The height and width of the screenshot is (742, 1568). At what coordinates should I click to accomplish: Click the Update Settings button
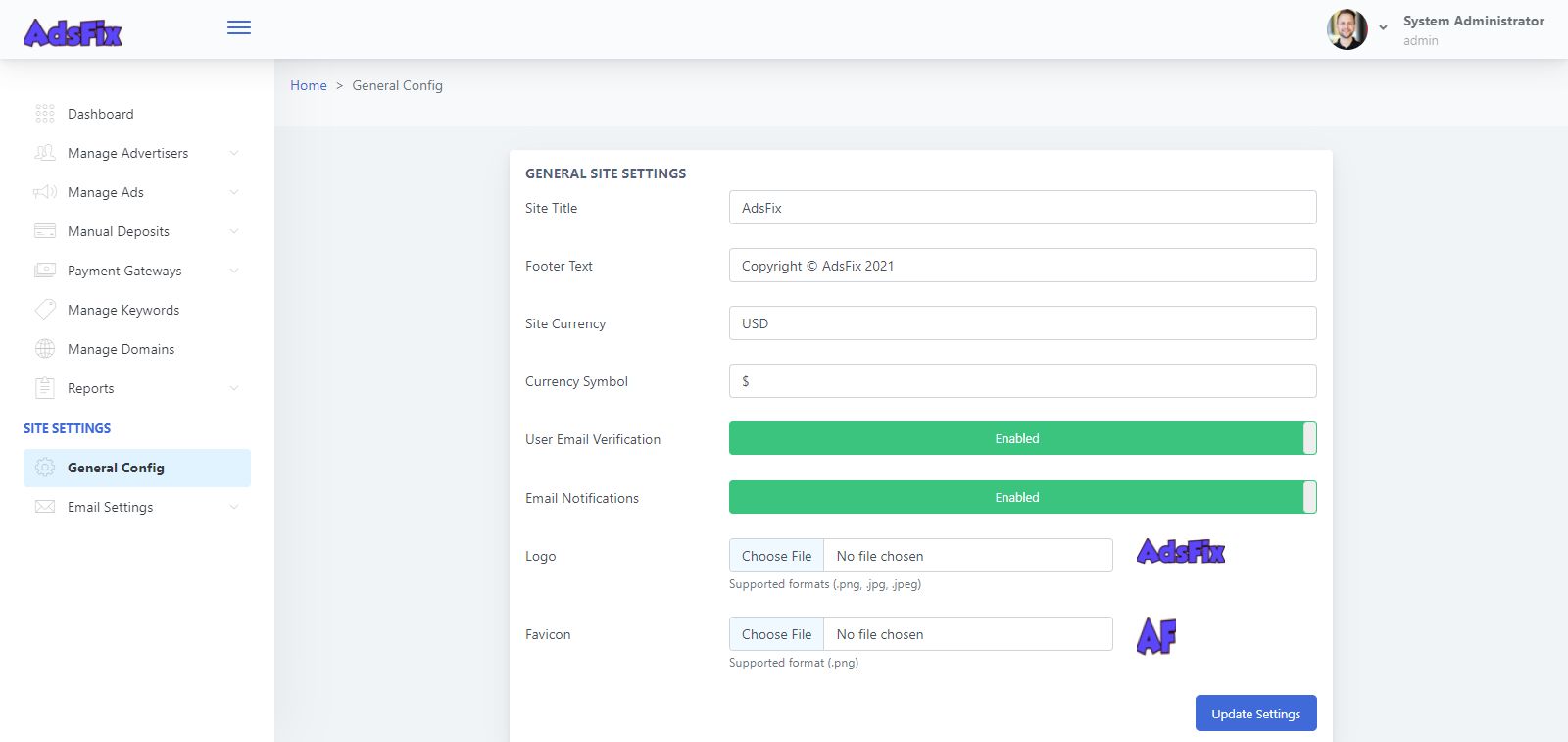[1255, 714]
